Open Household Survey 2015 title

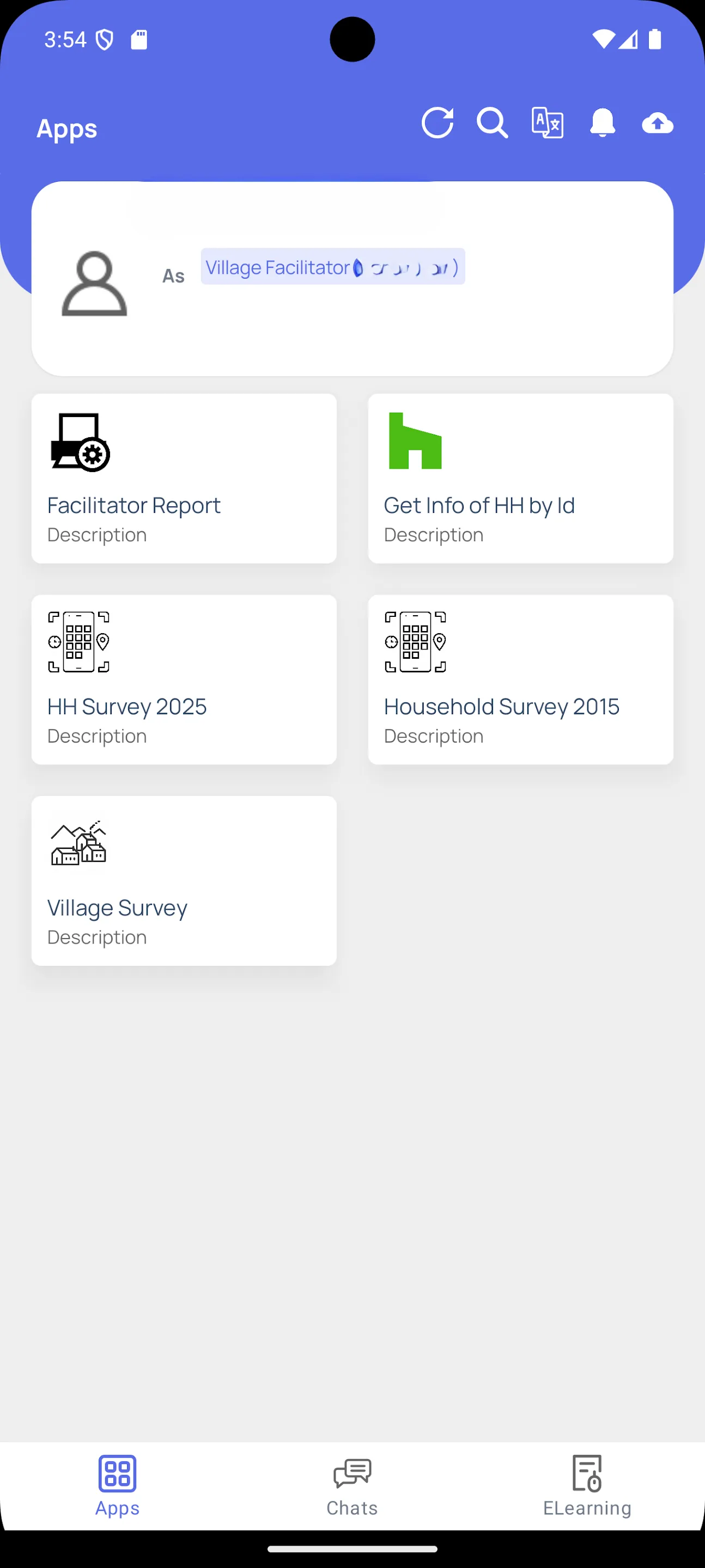point(501,706)
